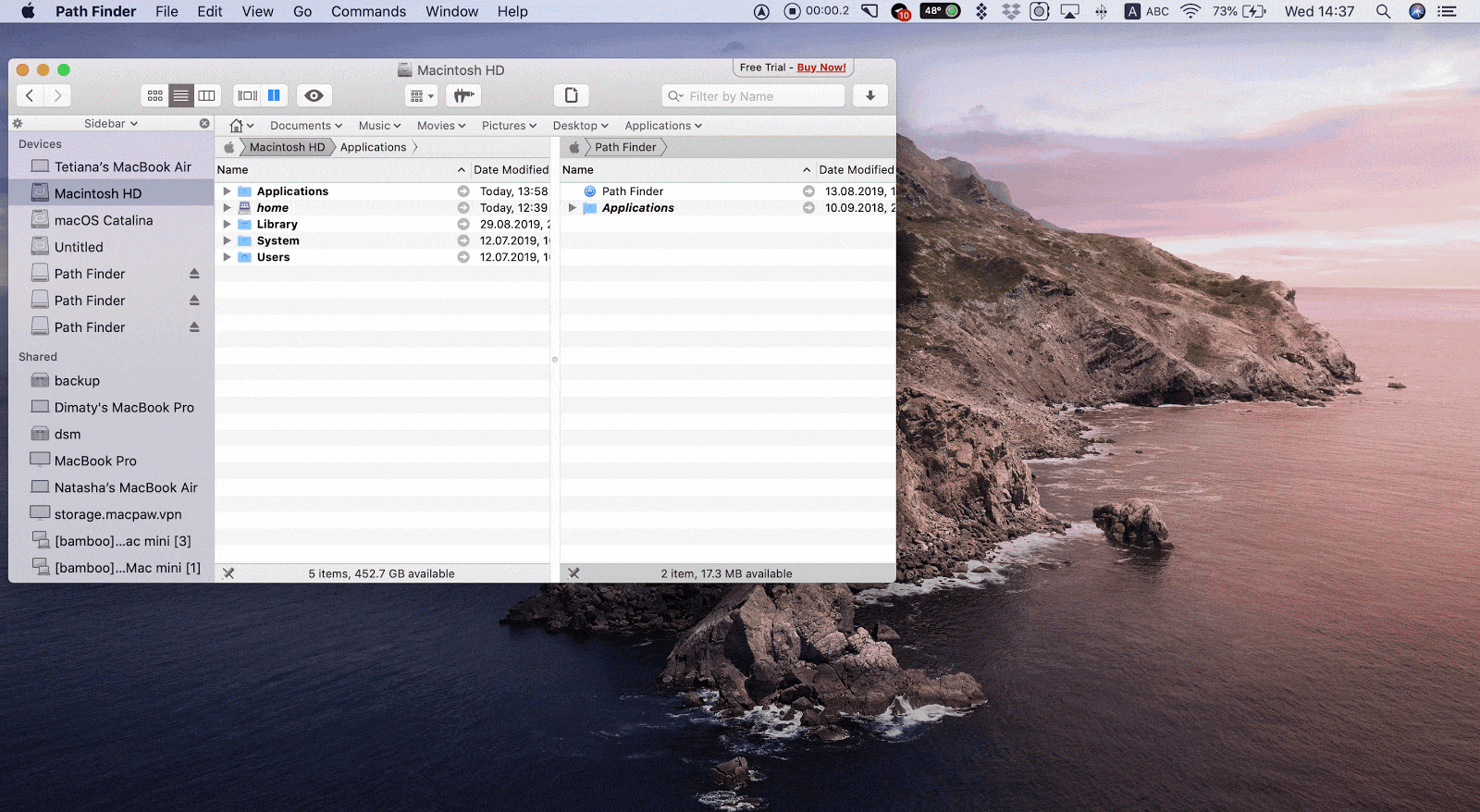
Task: Open the tools icon in the toolbar
Action: point(463,95)
